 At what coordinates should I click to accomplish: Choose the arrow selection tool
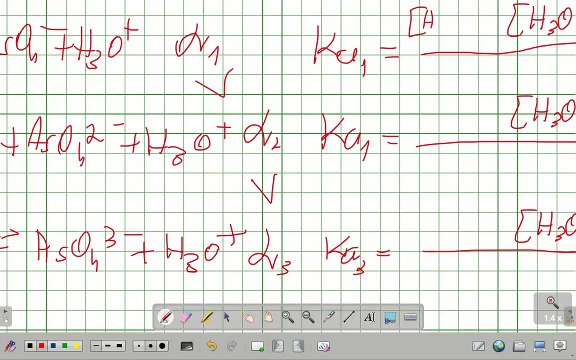pyautogui.click(x=227, y=317)
